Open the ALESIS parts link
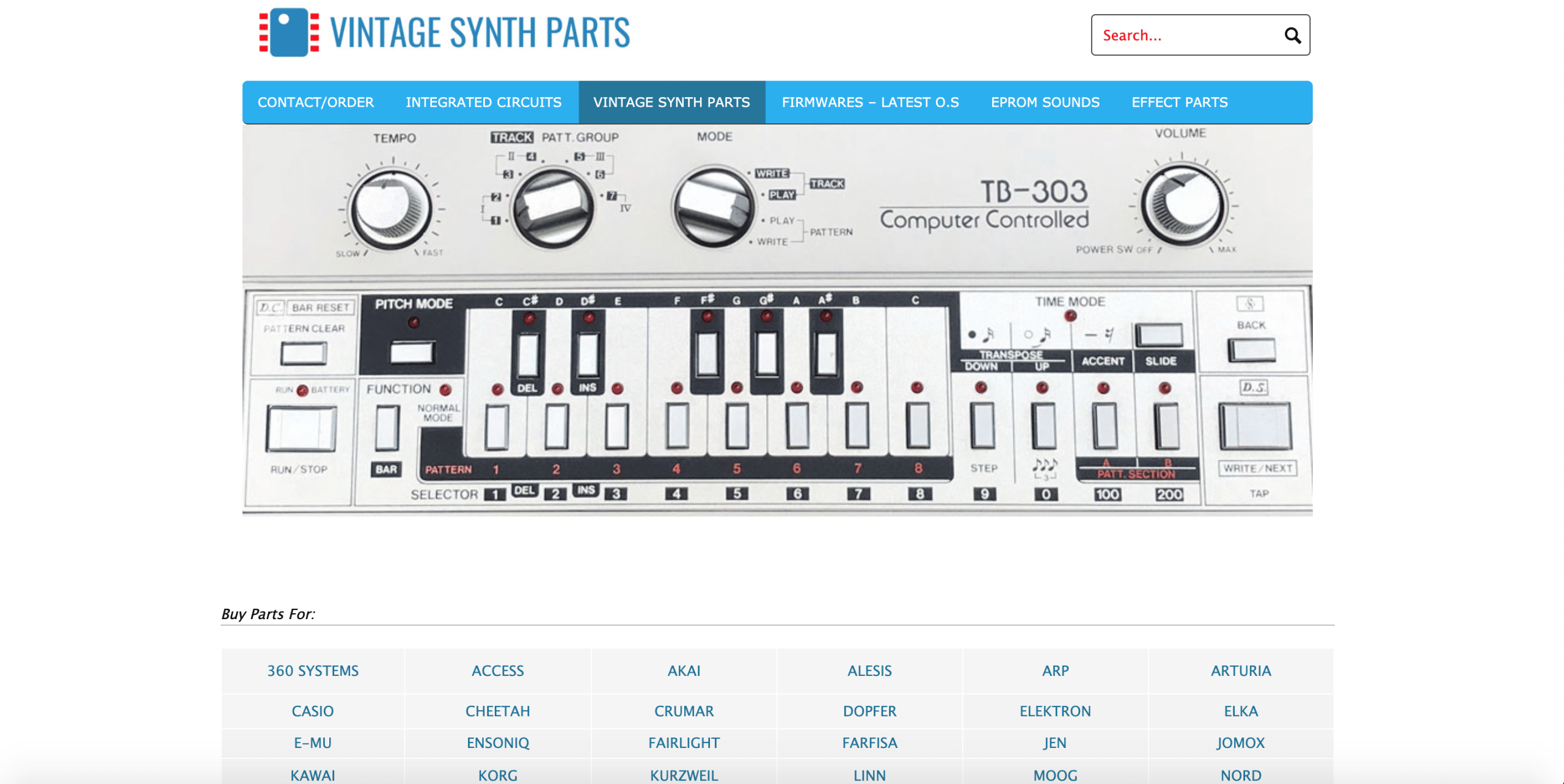Image resolution: width=1564 pixels, height=784 pixels. tap(869, 670)
